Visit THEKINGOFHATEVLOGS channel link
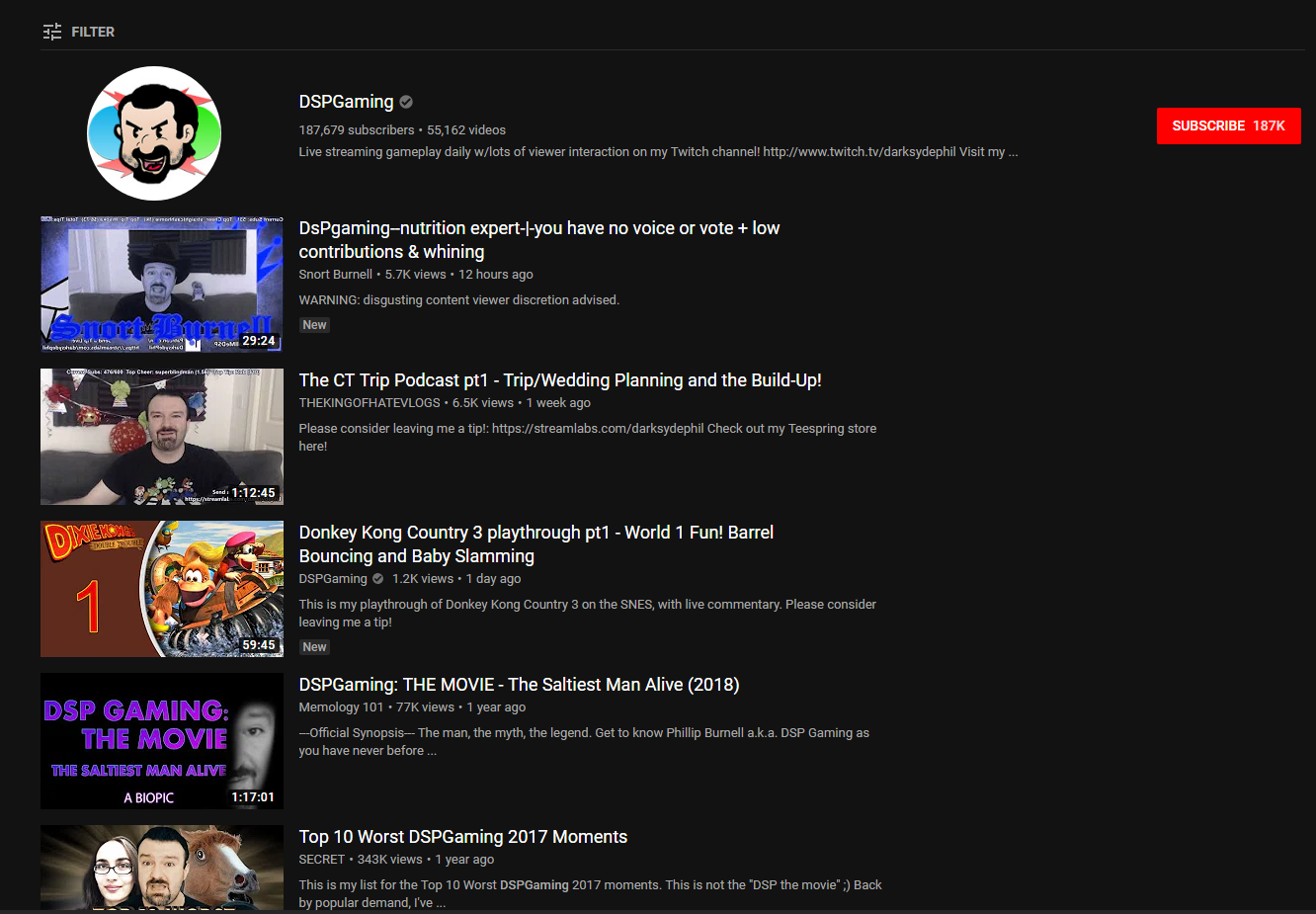Image resolution: width=1316 pixels, height=914 pixels. [370, 403]
